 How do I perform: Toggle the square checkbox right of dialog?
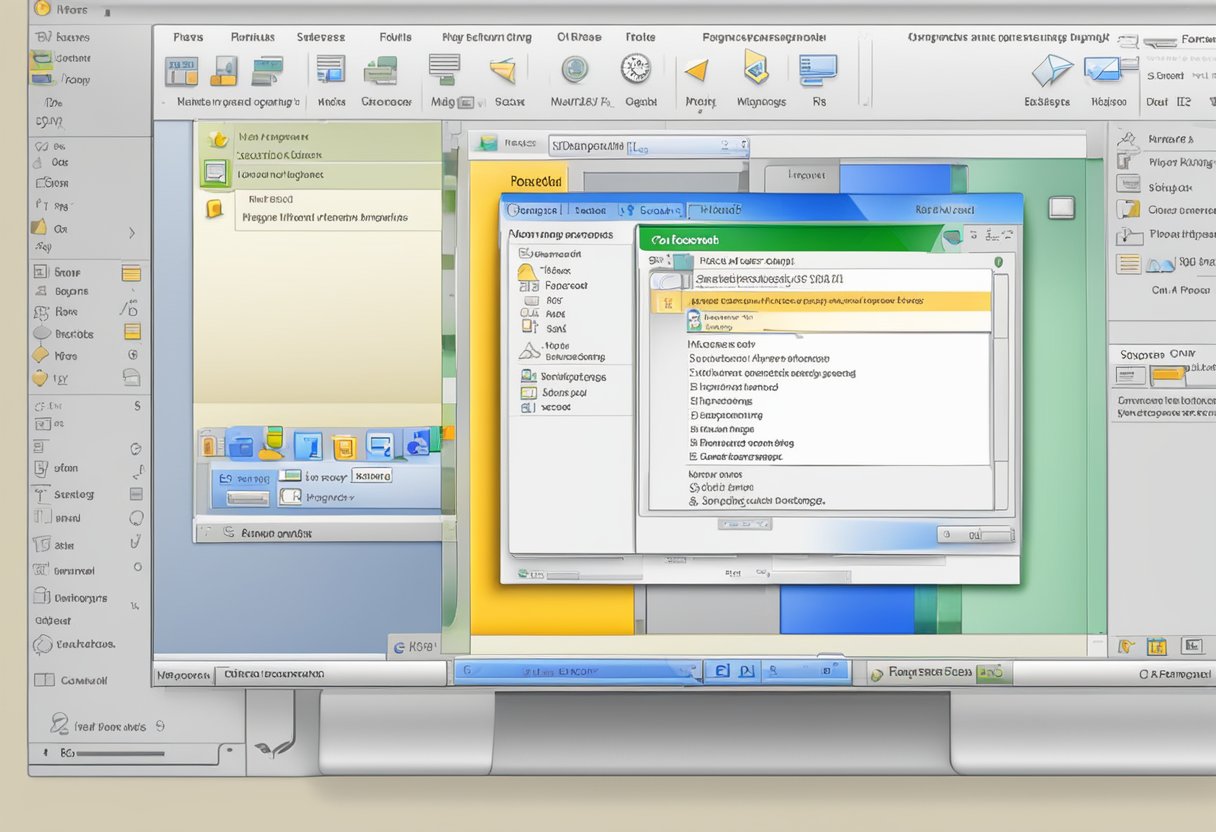point(1061,207)
